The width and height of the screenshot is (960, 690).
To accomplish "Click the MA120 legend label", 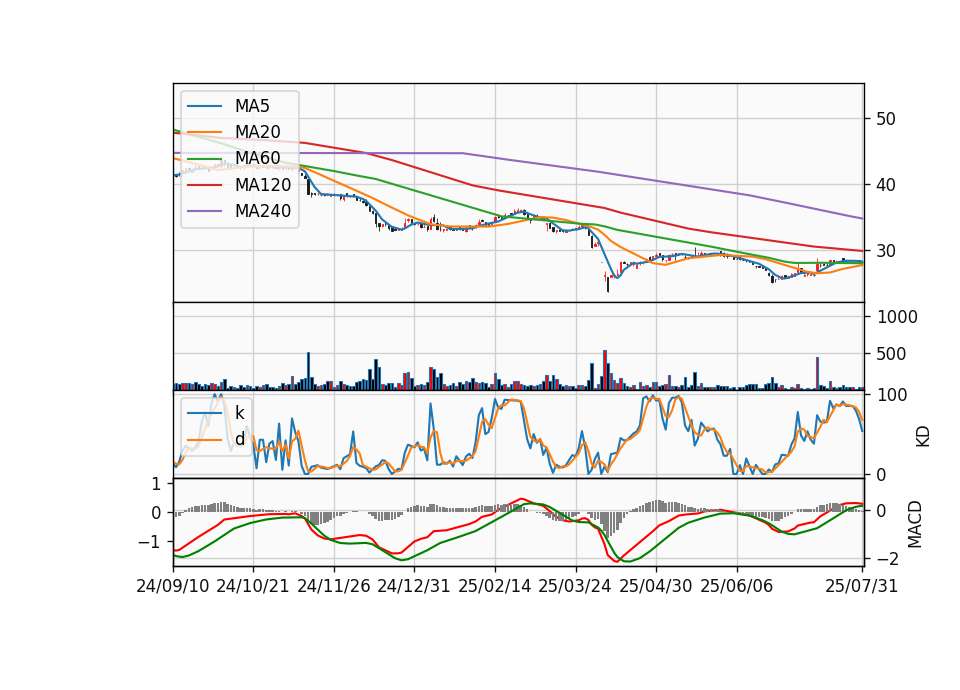I will (x=263, y=185).
